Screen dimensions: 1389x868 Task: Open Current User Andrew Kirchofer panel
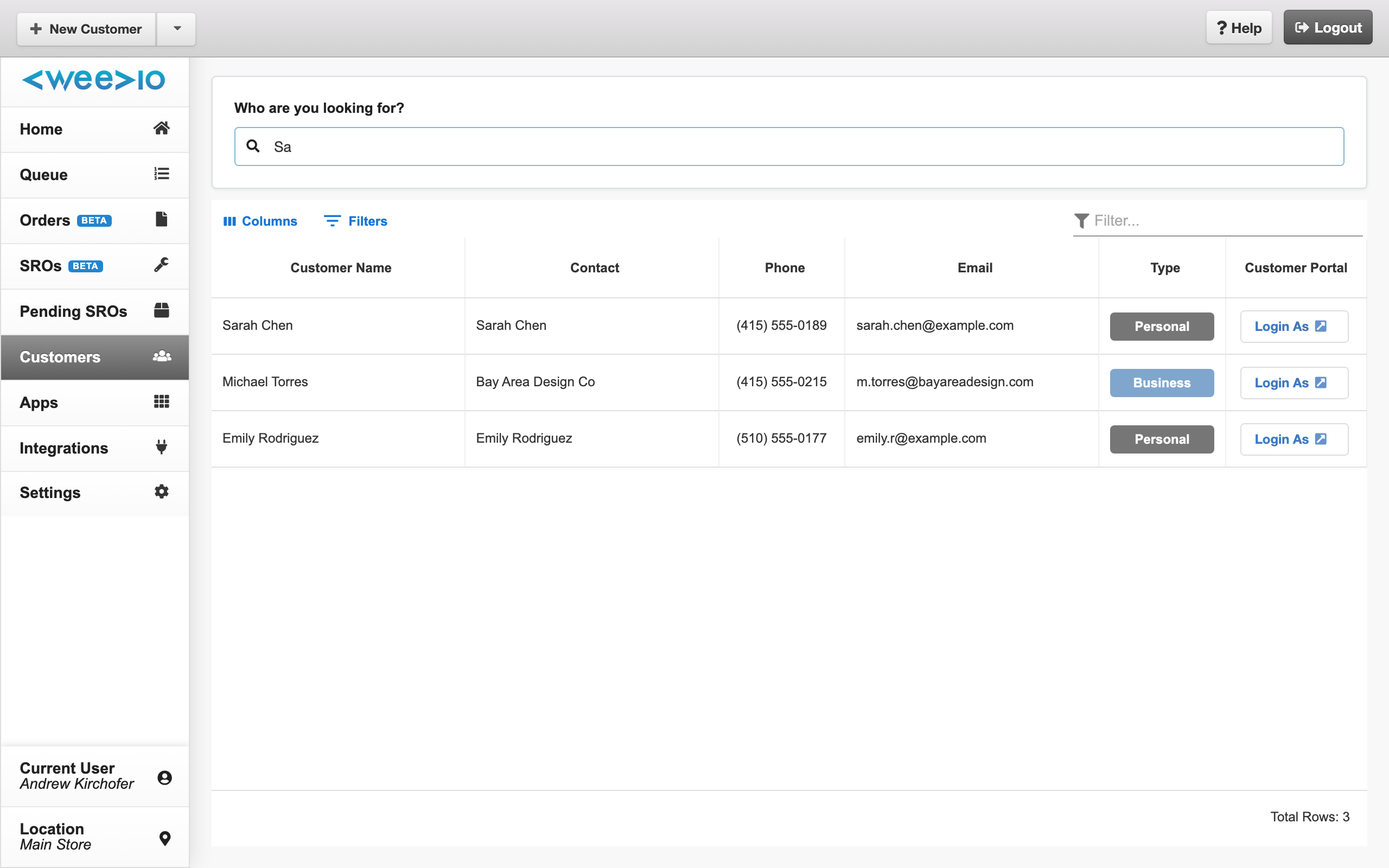[x=95, y=776]
